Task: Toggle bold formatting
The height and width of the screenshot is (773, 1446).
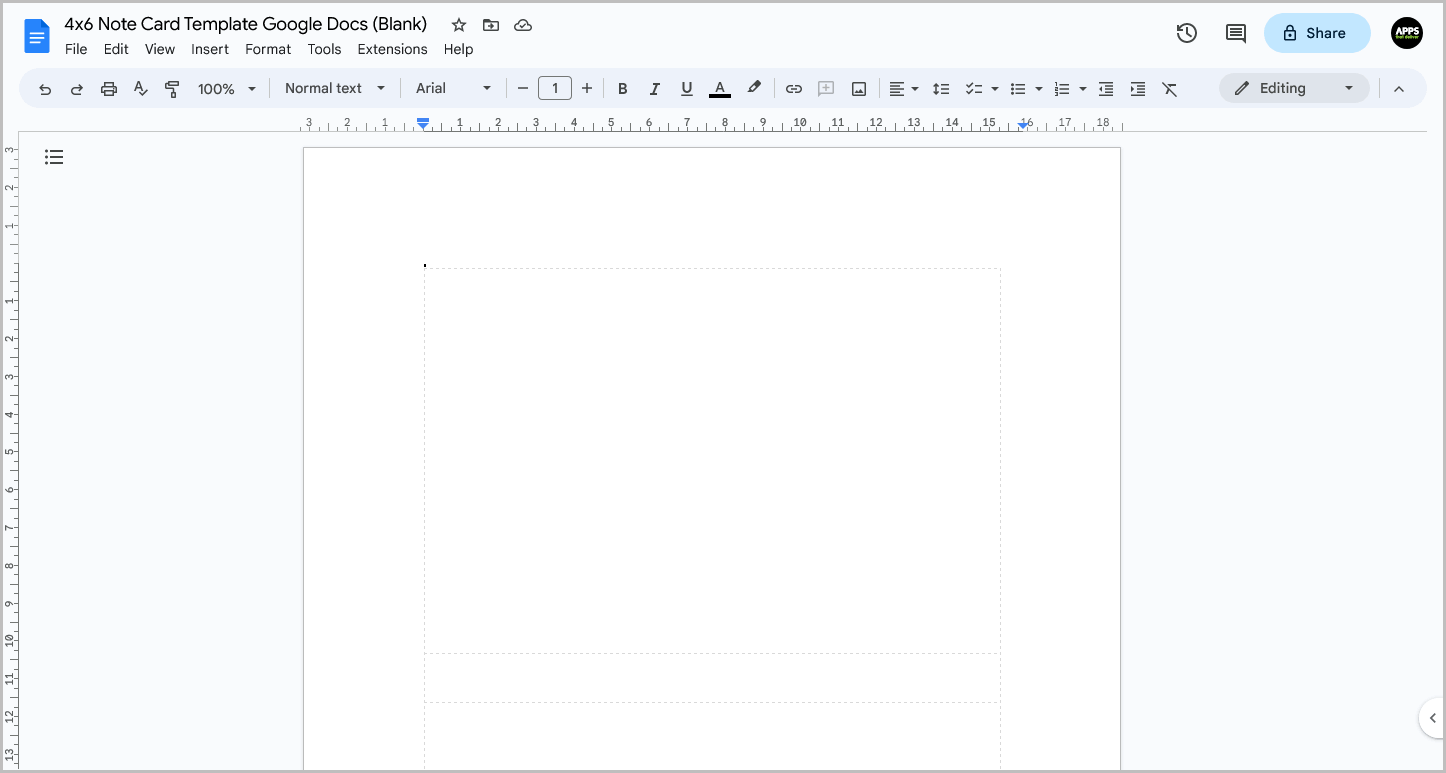Action: point(622,88)
